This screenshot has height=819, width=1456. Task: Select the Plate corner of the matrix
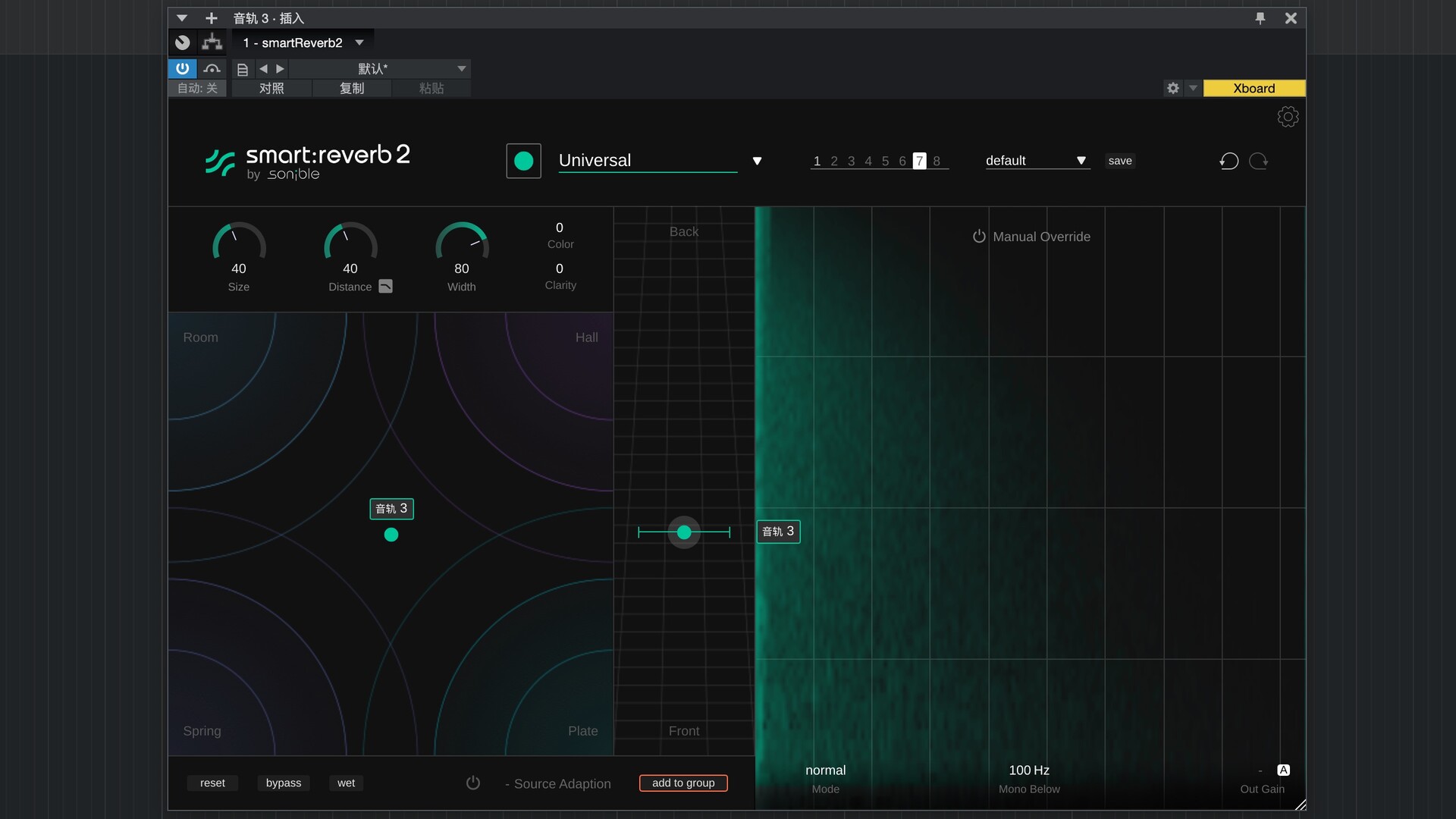click(582, 731)
